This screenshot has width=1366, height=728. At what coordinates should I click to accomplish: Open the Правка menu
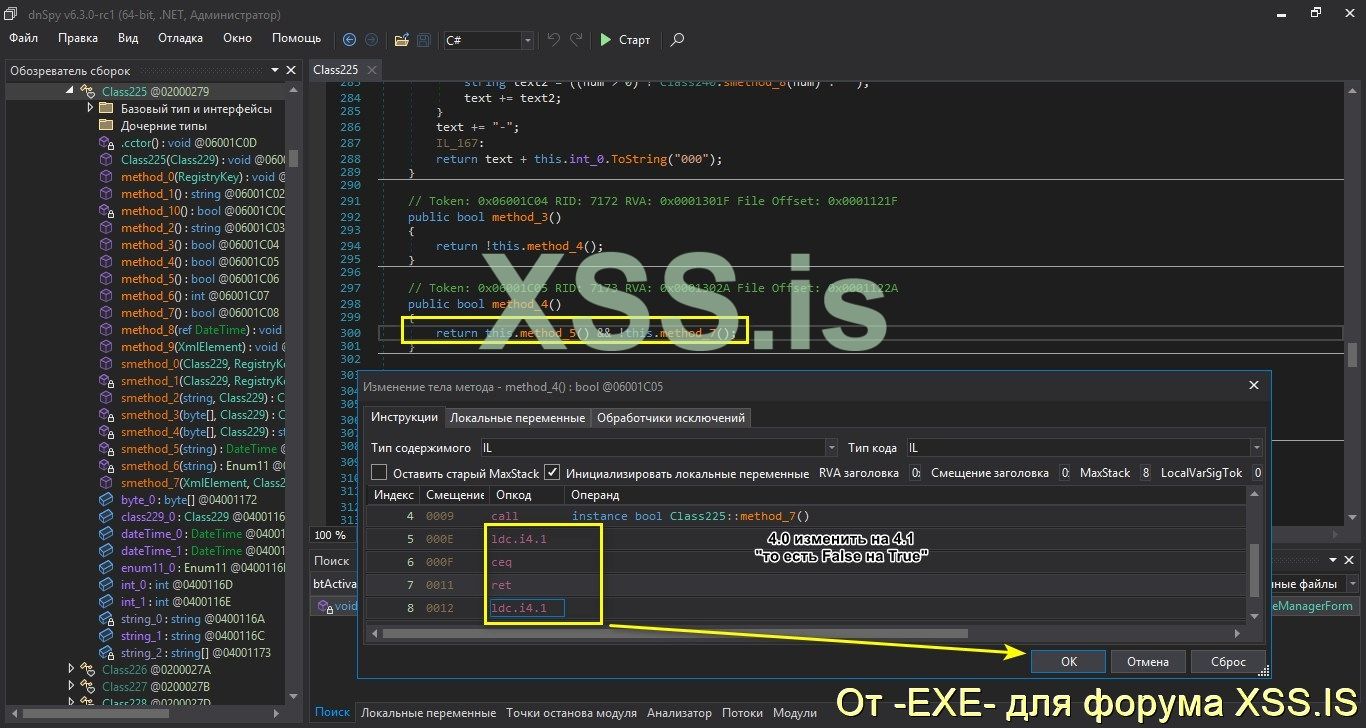[78, 38]
